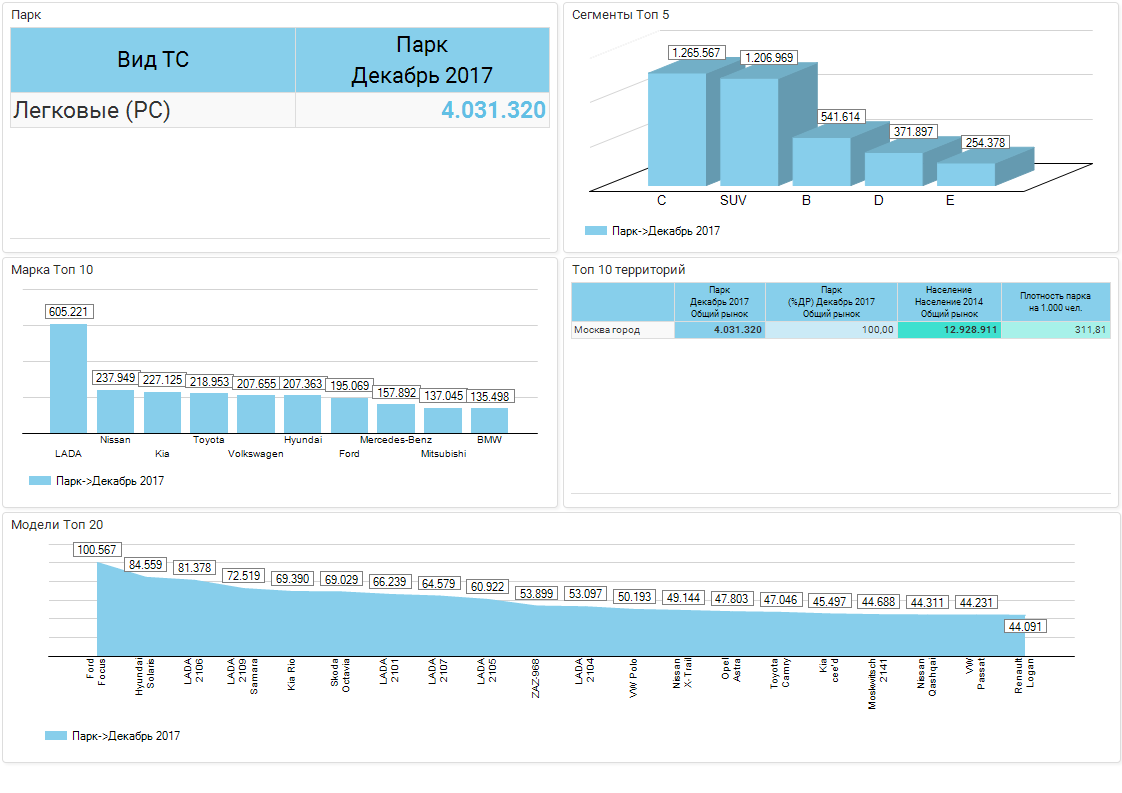Image resolution: width=1122 pixels, height=793 pixels.
Task: Click the LADA bar in Марка Топ 10
Action: click(68, 378)
